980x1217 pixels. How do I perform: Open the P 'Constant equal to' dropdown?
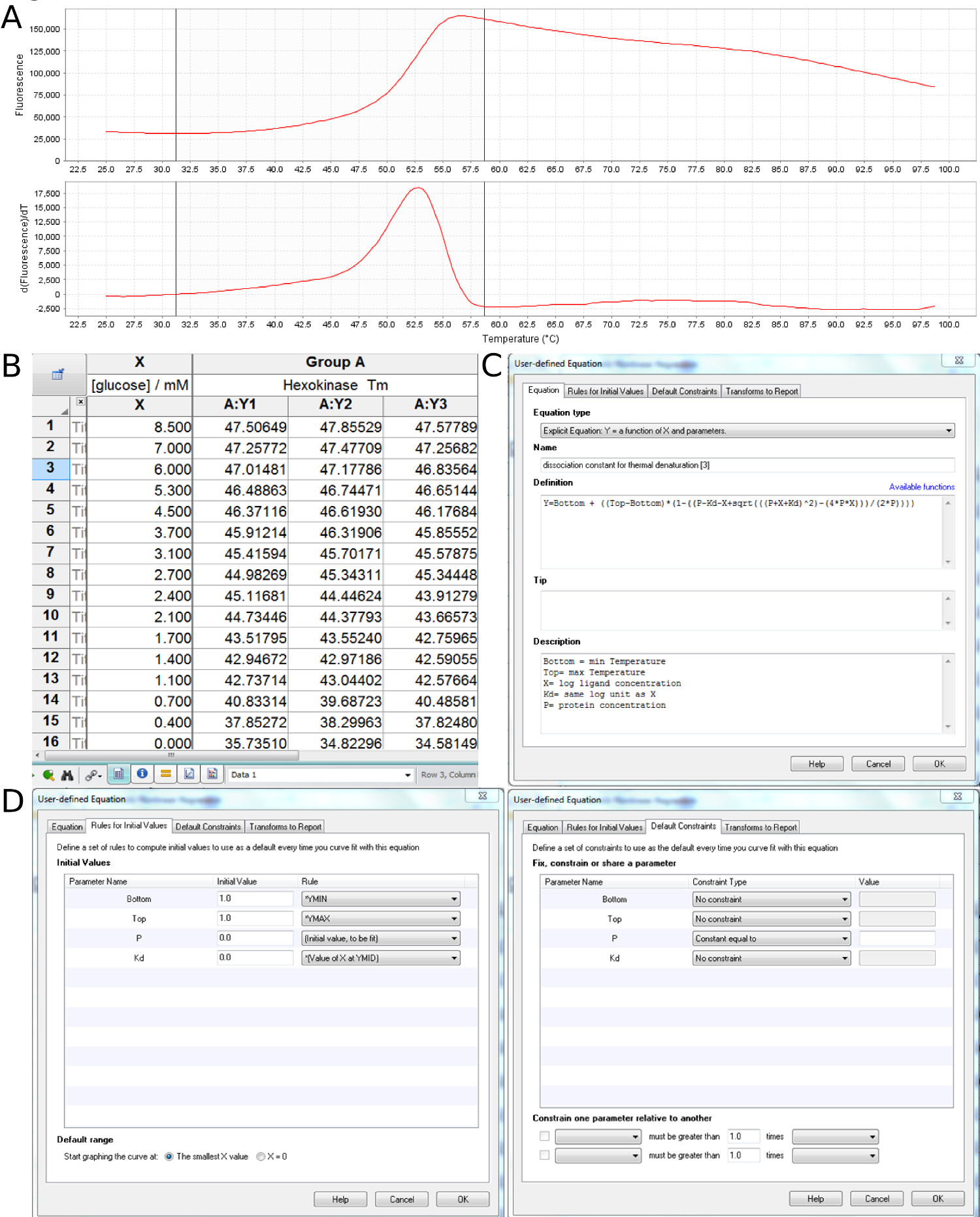tap(772, 939)
